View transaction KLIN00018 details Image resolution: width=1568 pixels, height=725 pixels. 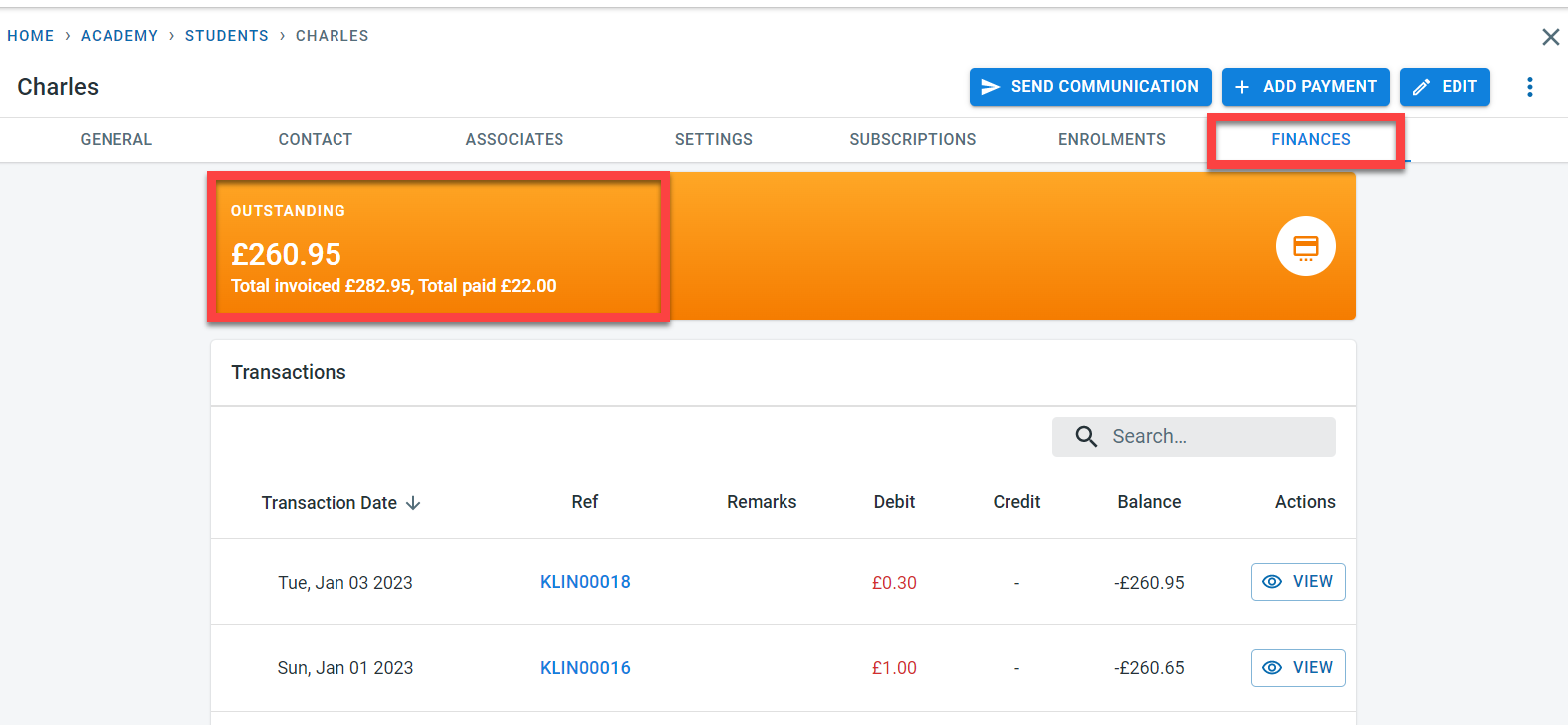click(1297, 582)
